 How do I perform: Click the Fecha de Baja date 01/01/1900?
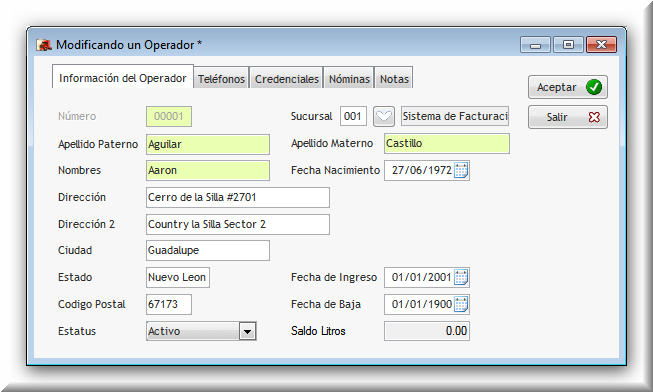(421, 304)
